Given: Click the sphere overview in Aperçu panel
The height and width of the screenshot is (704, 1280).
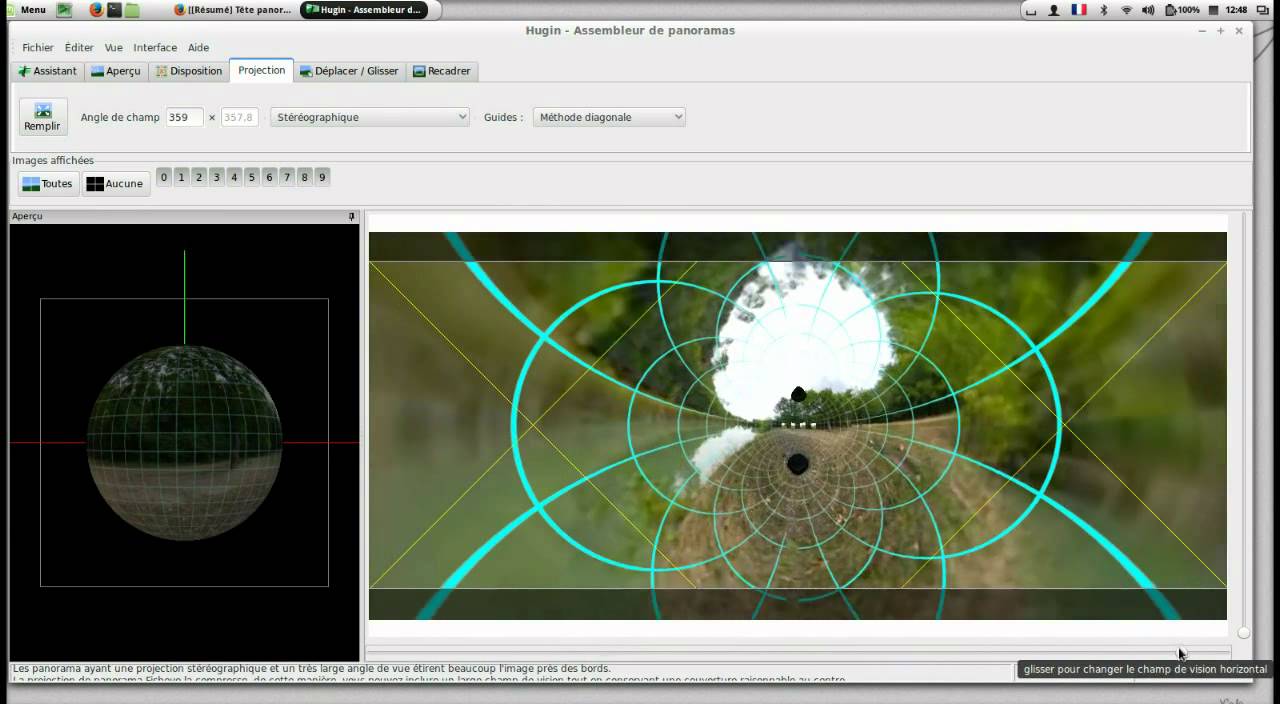Looking at the screenshot, I should (x=184, y=442).
